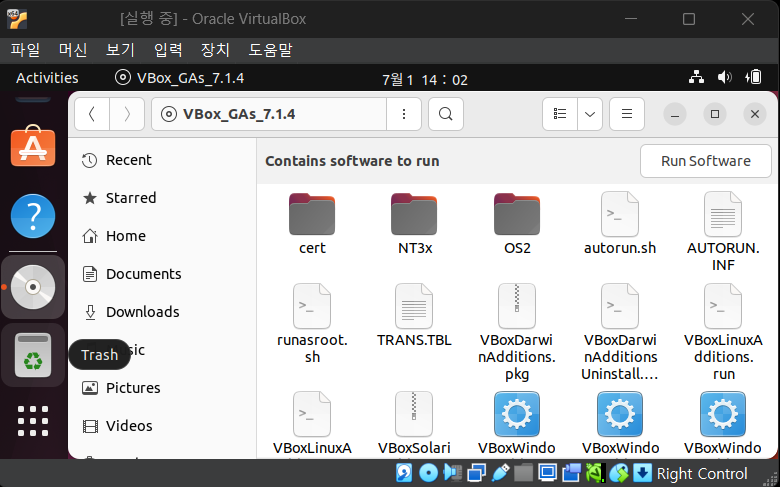Open Videos in the sidebar
Image resolution: width=780 pixels, height=487 pixels.
click(x=162, y=426)
